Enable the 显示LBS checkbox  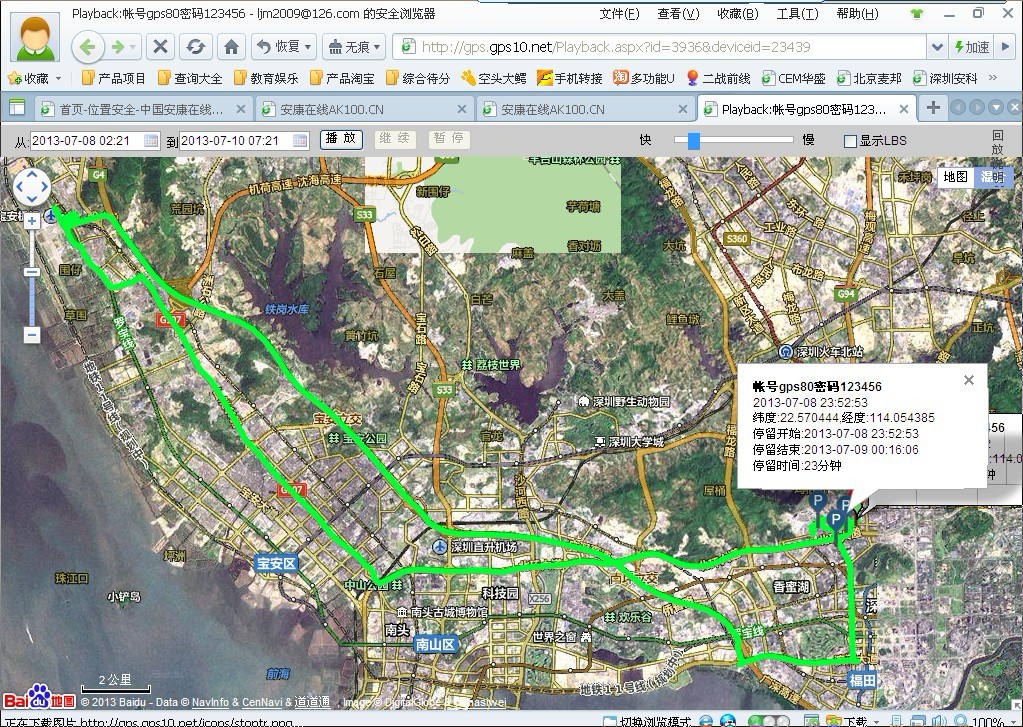coord(850,141)
